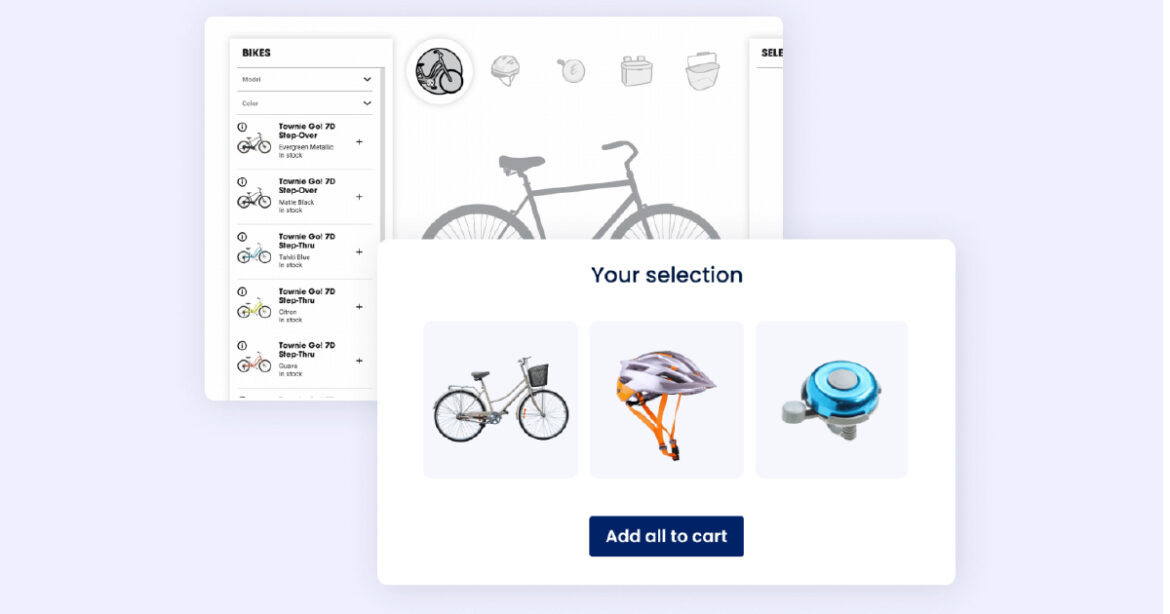Select the handlebar bag category icon
The width and height of the screenshot is (1170, 614).
(636, 71)
